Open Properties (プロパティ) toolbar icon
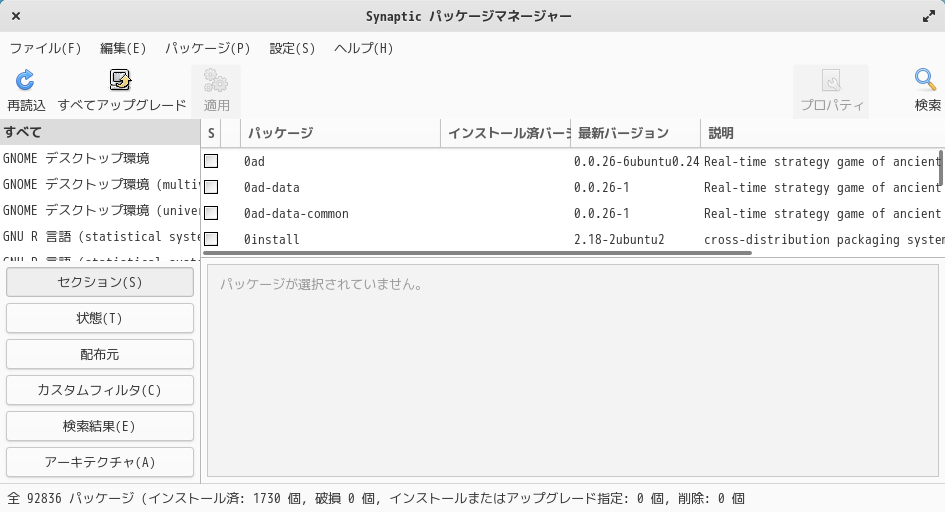The width and height of the screenshot is (945, 512). pyautogui.click(x=831, y=80)
